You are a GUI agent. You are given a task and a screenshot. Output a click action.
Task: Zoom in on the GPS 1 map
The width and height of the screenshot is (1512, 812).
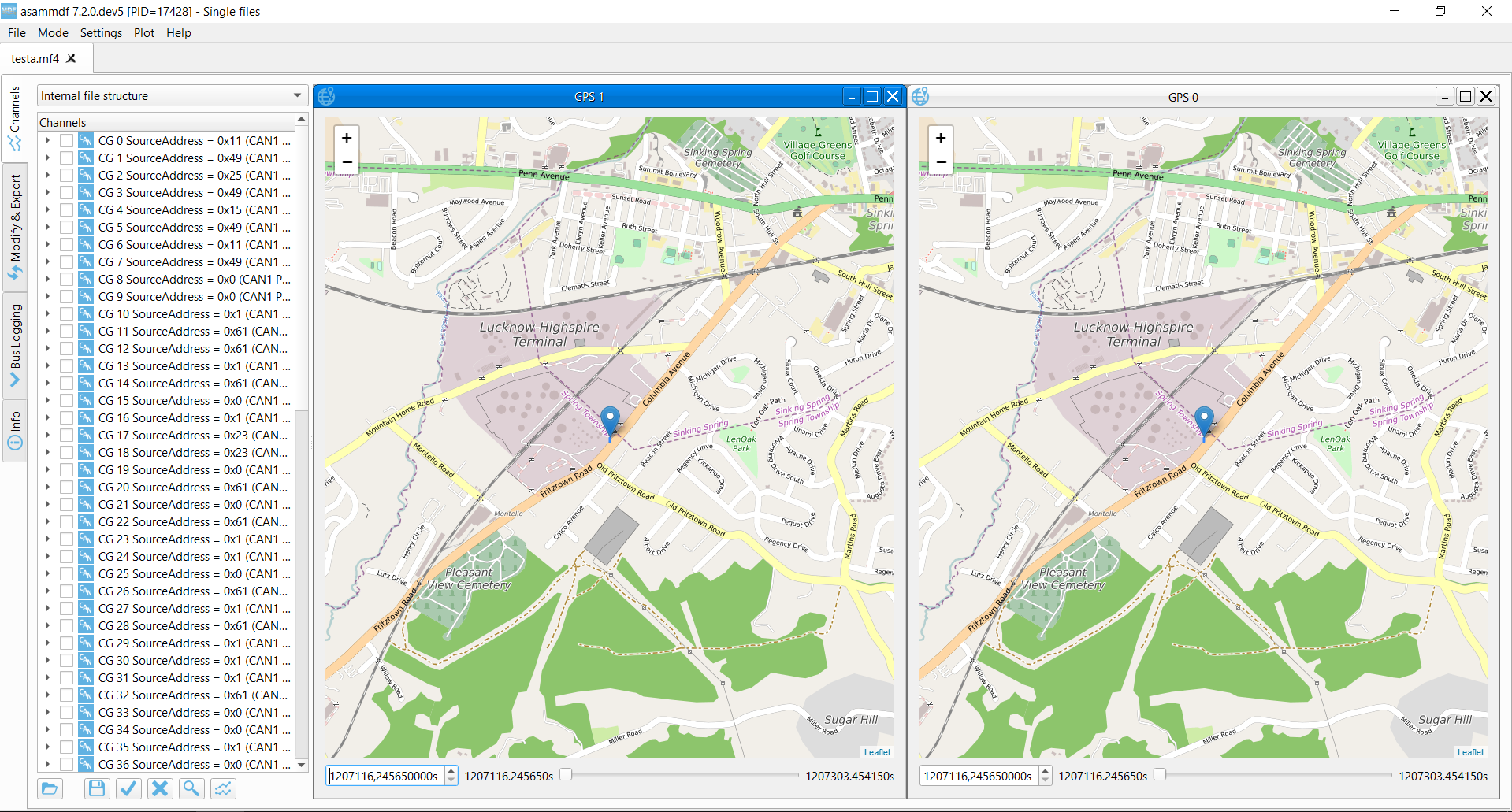point(347,138)
